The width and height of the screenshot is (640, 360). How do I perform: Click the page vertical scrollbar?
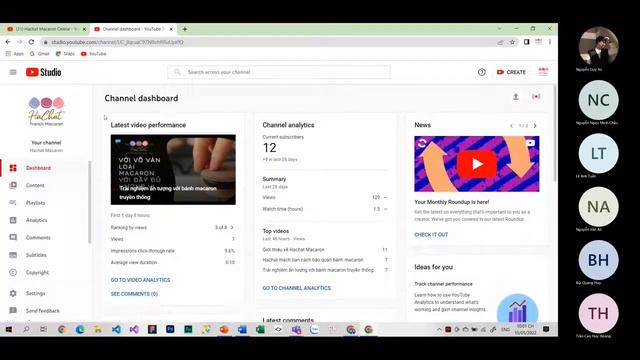pyautogui.click(x=555, y=133)
